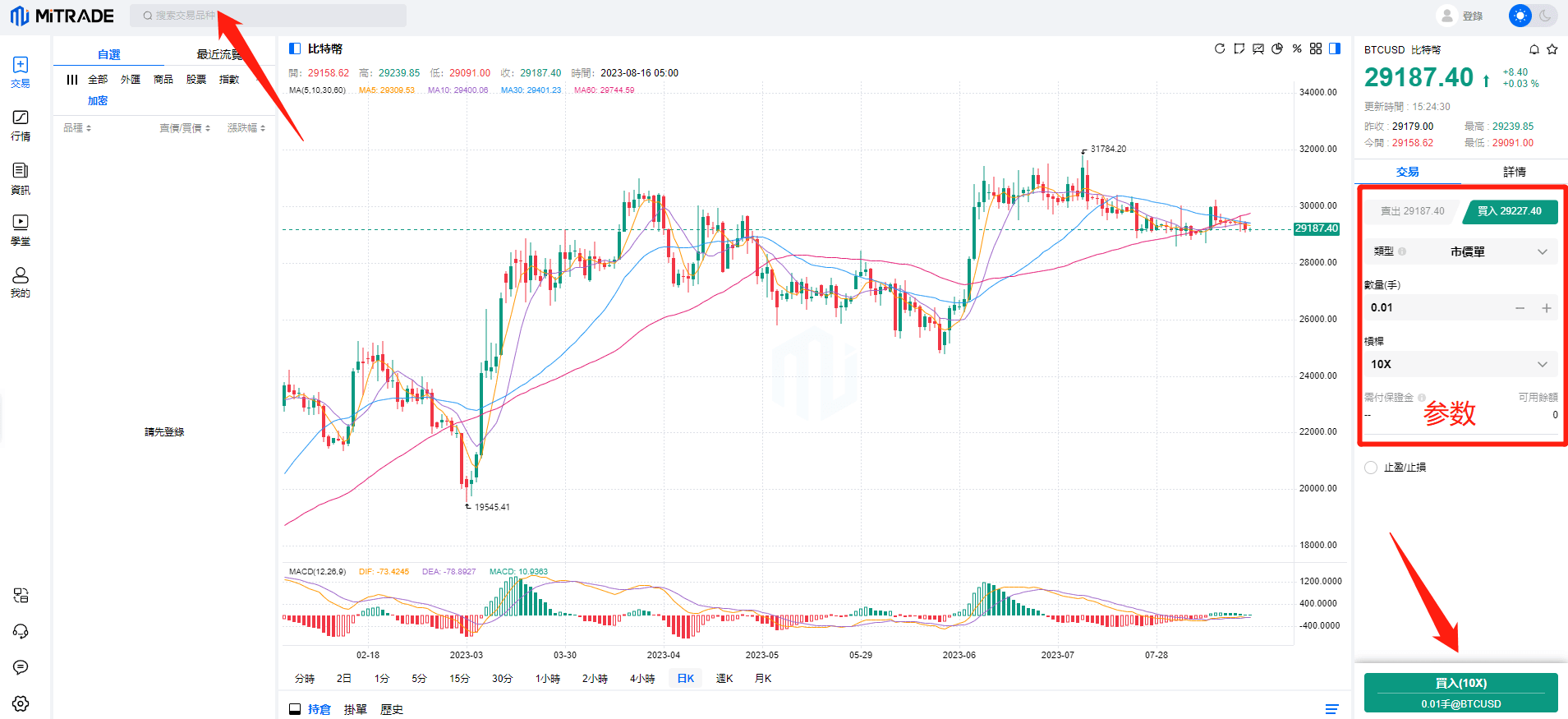Viewport: 1568px width, 719px height.
Task: Set a price alert with bell icon
Action: [1534, 49]
